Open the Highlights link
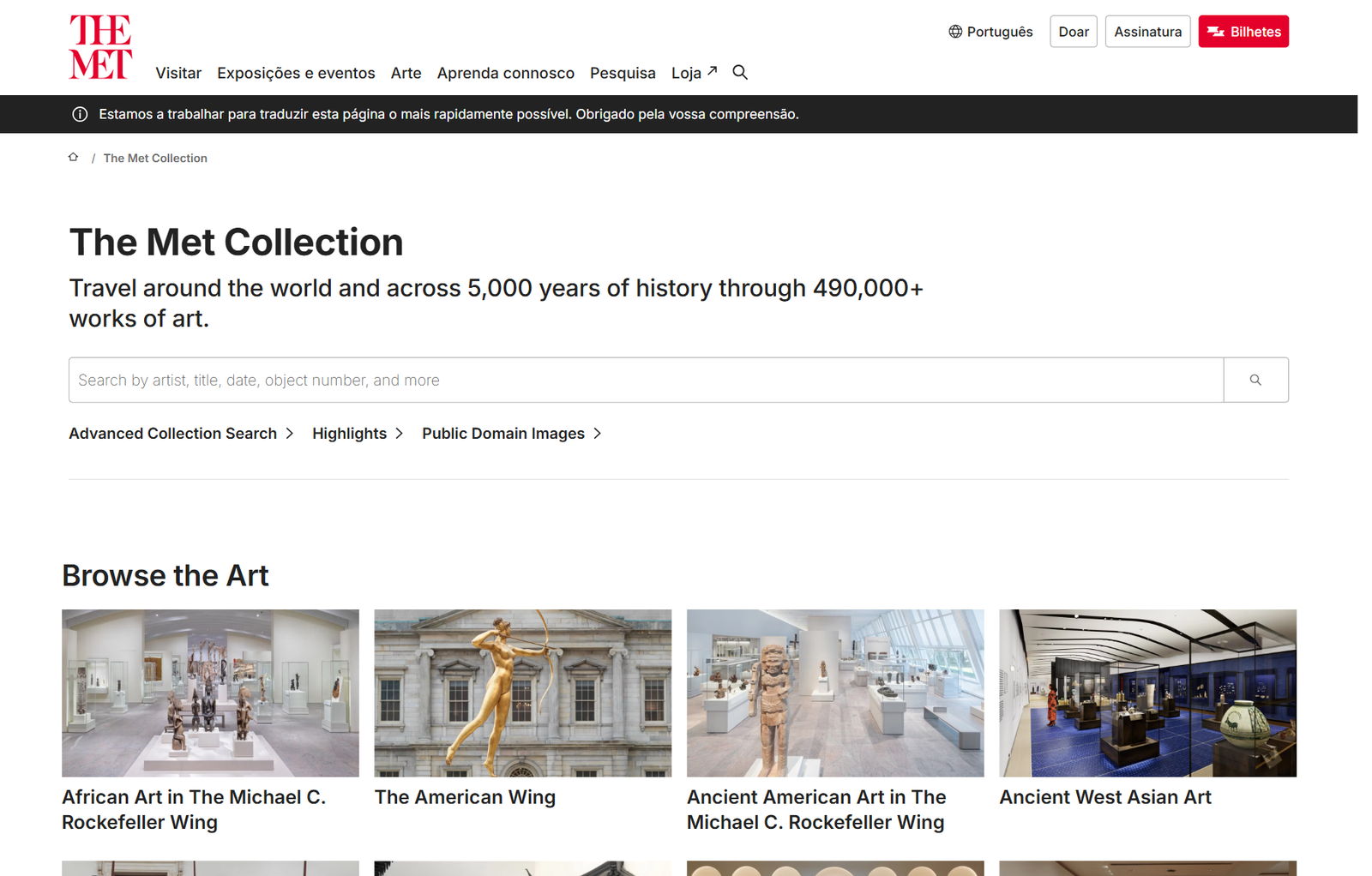This screenshot has width=1372, height=876. click(x=349, y=434)
